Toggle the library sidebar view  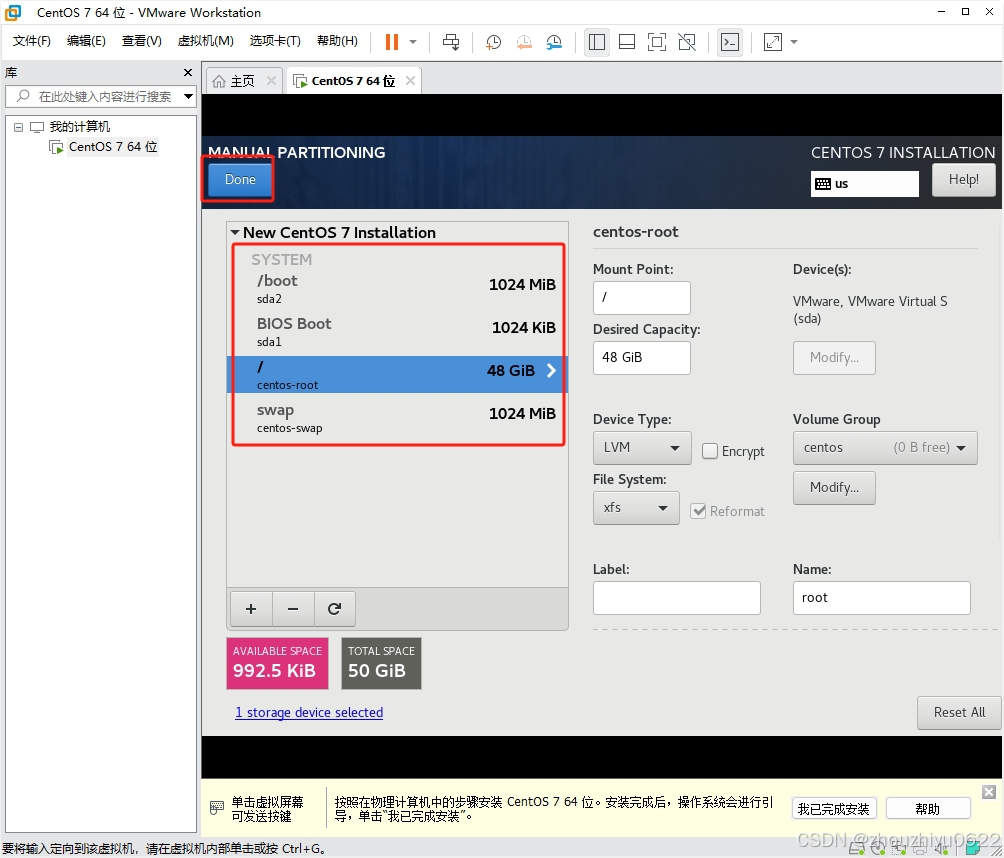(597, 42)
